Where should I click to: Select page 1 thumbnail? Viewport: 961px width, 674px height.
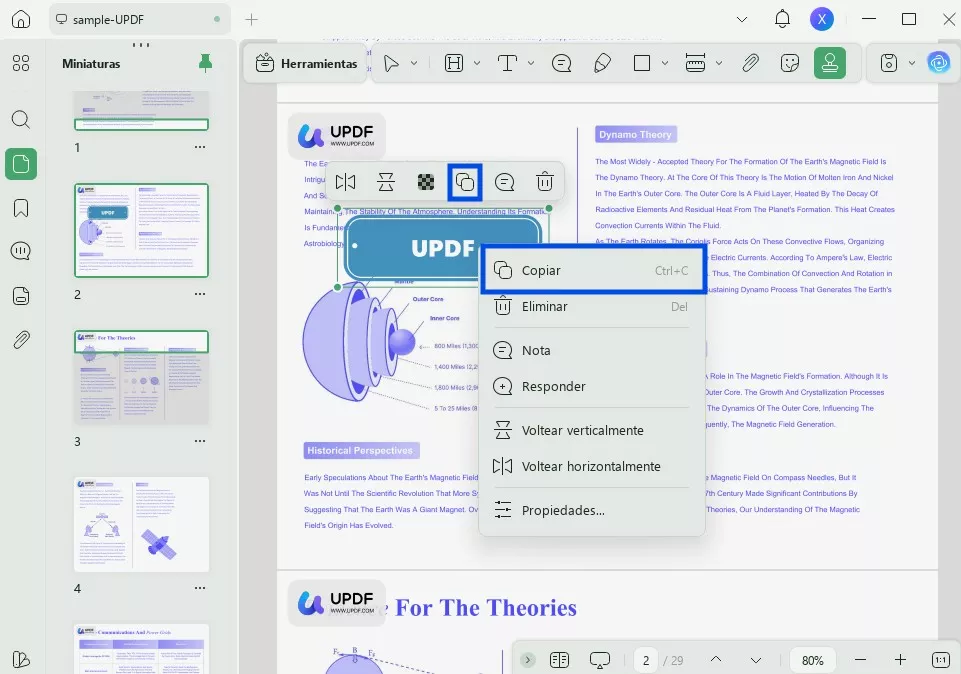click(142, 111)
